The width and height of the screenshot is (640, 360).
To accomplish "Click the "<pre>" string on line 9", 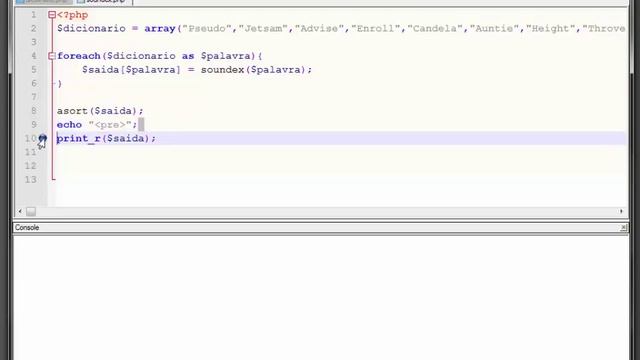I will [x=110, y=124].
